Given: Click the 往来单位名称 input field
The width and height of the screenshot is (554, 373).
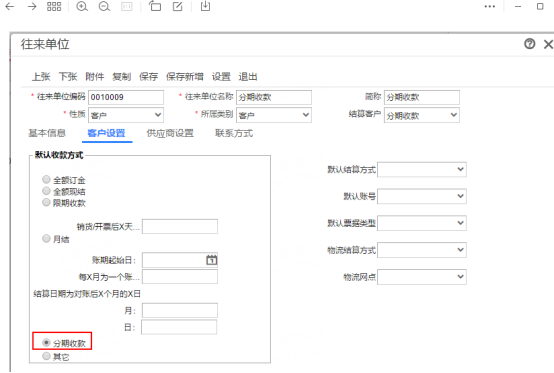Looking at the screenshot, I should pyautogui.click(x=274, y=97).
